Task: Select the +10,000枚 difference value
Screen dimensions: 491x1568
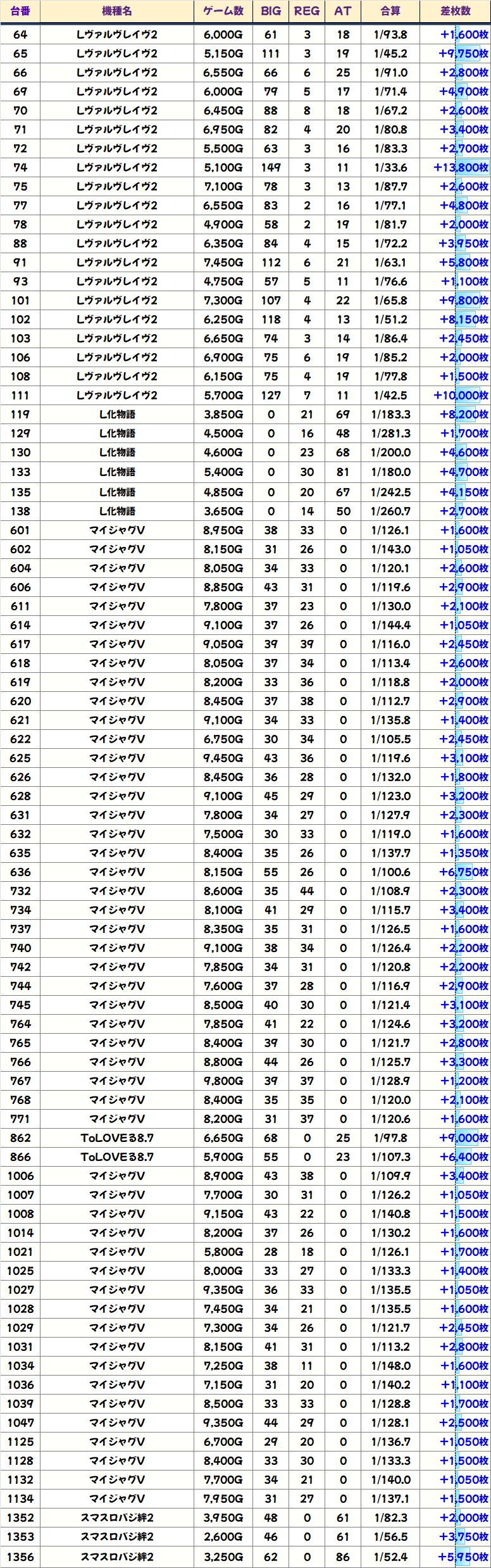Action: tap(460, 396)
